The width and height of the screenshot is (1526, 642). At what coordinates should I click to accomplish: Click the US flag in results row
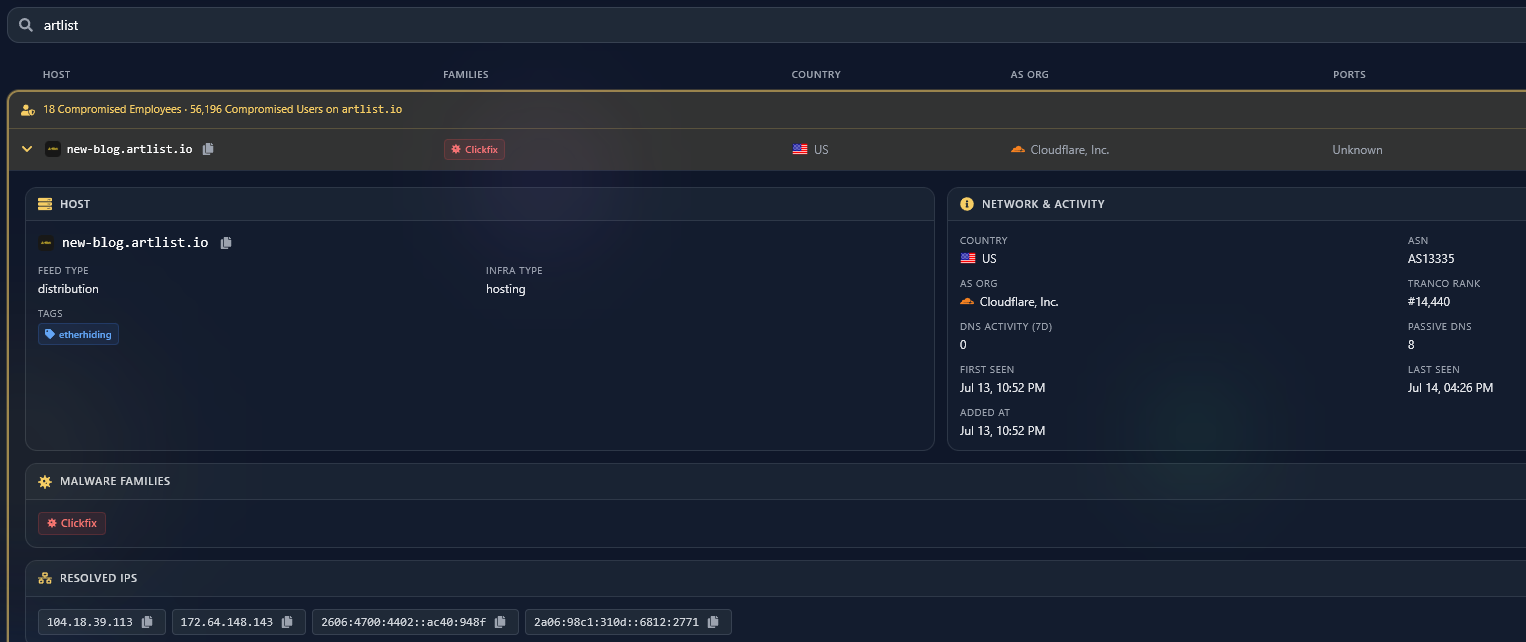[x=800, y=150]
